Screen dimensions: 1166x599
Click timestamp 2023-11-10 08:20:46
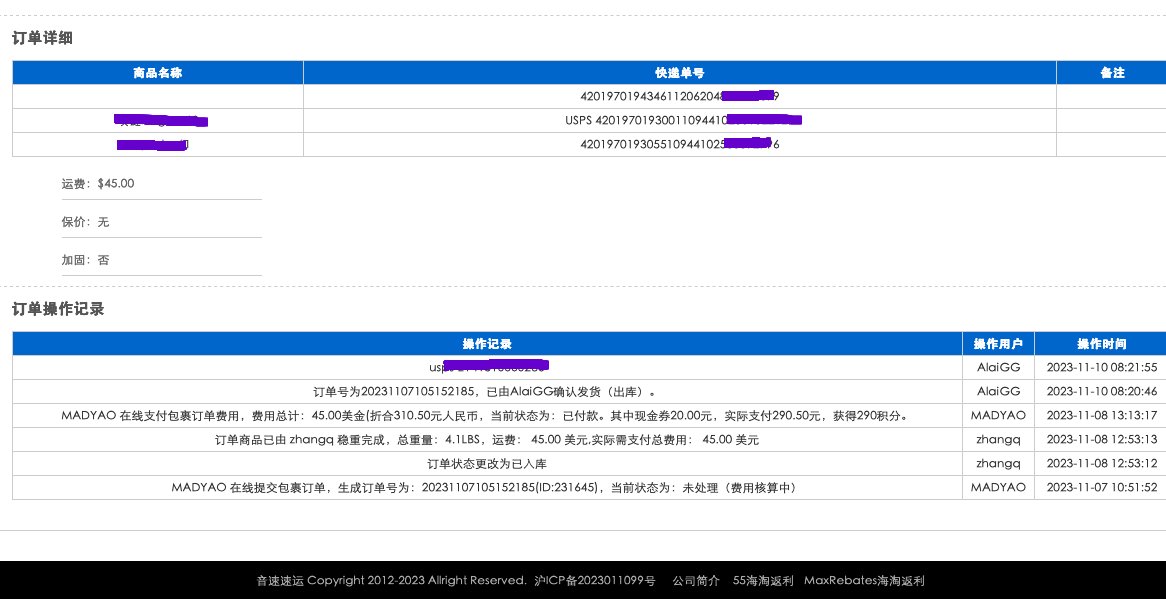[x=1101, y=392]
